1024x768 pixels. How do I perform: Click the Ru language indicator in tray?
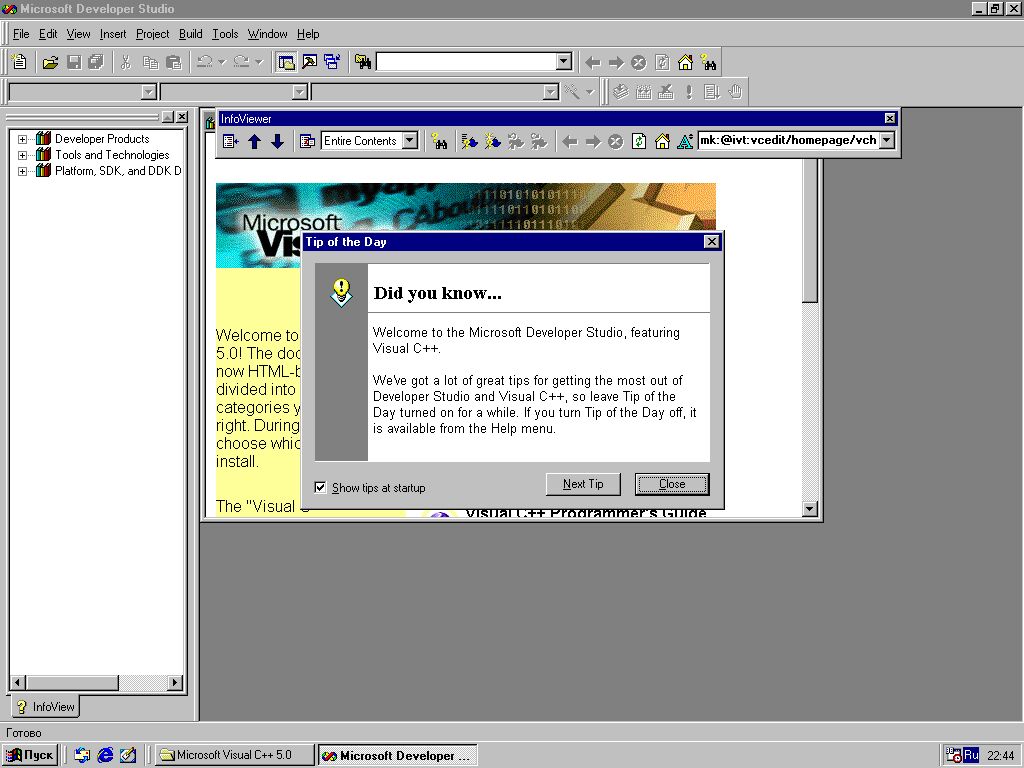click(x=971, y=755)
